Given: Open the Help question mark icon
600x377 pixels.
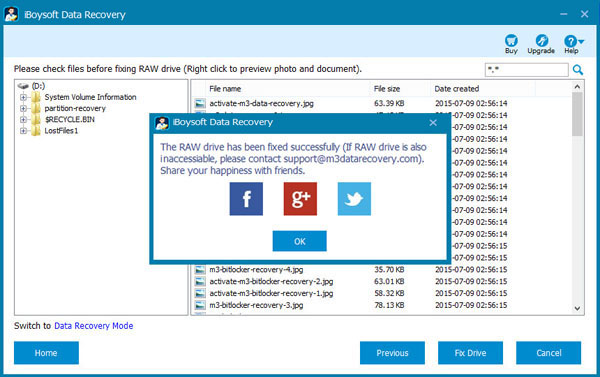Looking at the screenshot, I should pos(570,41).
